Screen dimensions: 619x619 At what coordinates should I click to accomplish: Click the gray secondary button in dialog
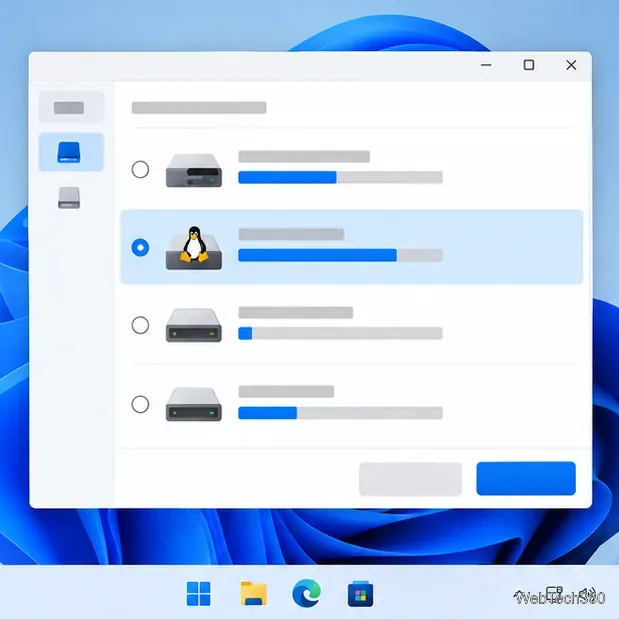411,479
